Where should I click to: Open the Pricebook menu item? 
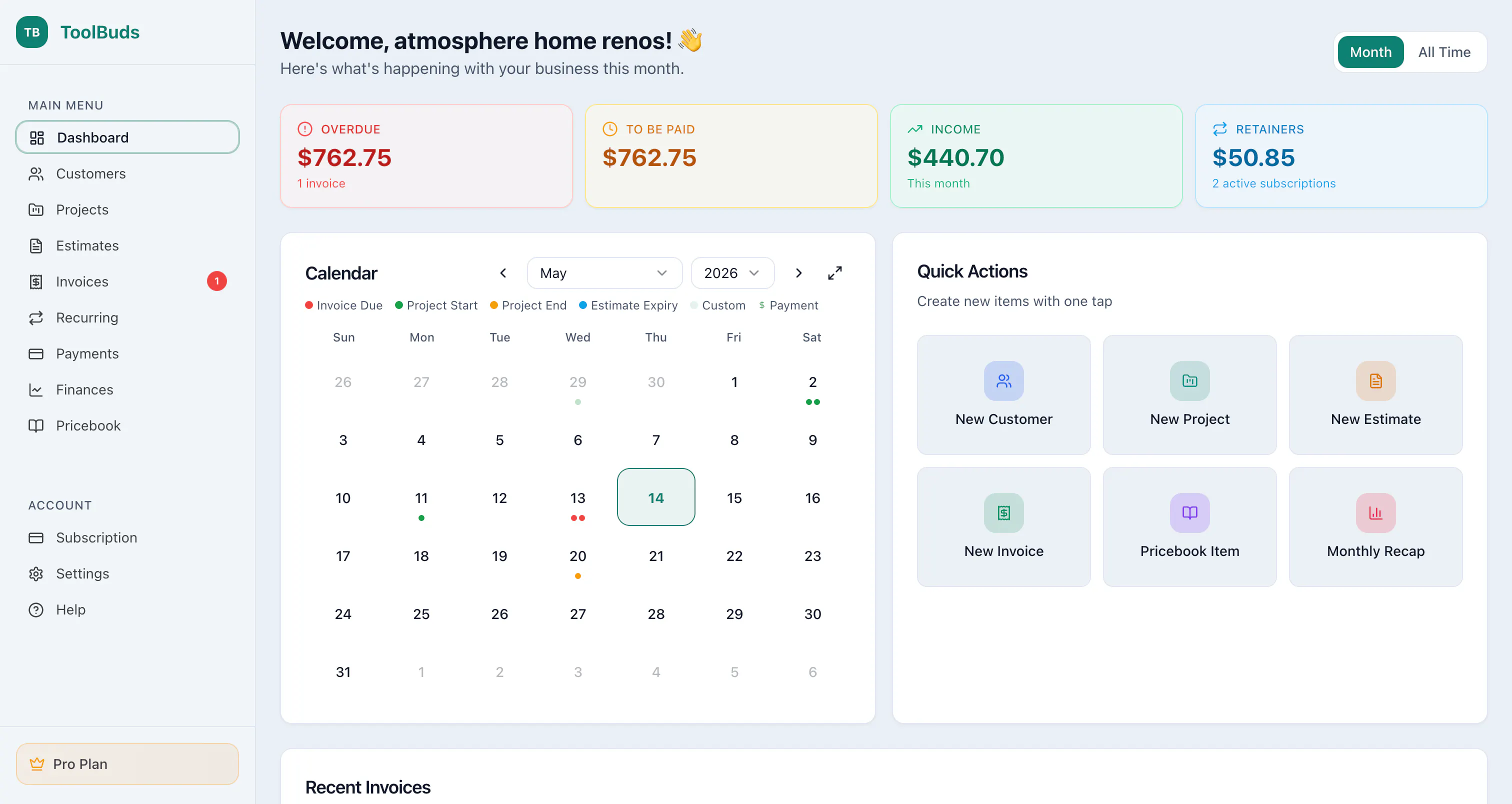(x=127, y=425)
